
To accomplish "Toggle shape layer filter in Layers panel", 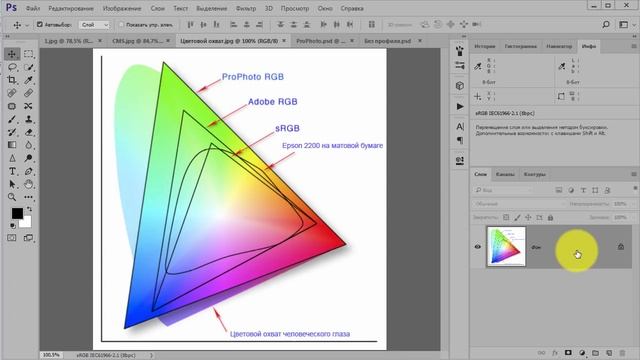I will 595,190.
